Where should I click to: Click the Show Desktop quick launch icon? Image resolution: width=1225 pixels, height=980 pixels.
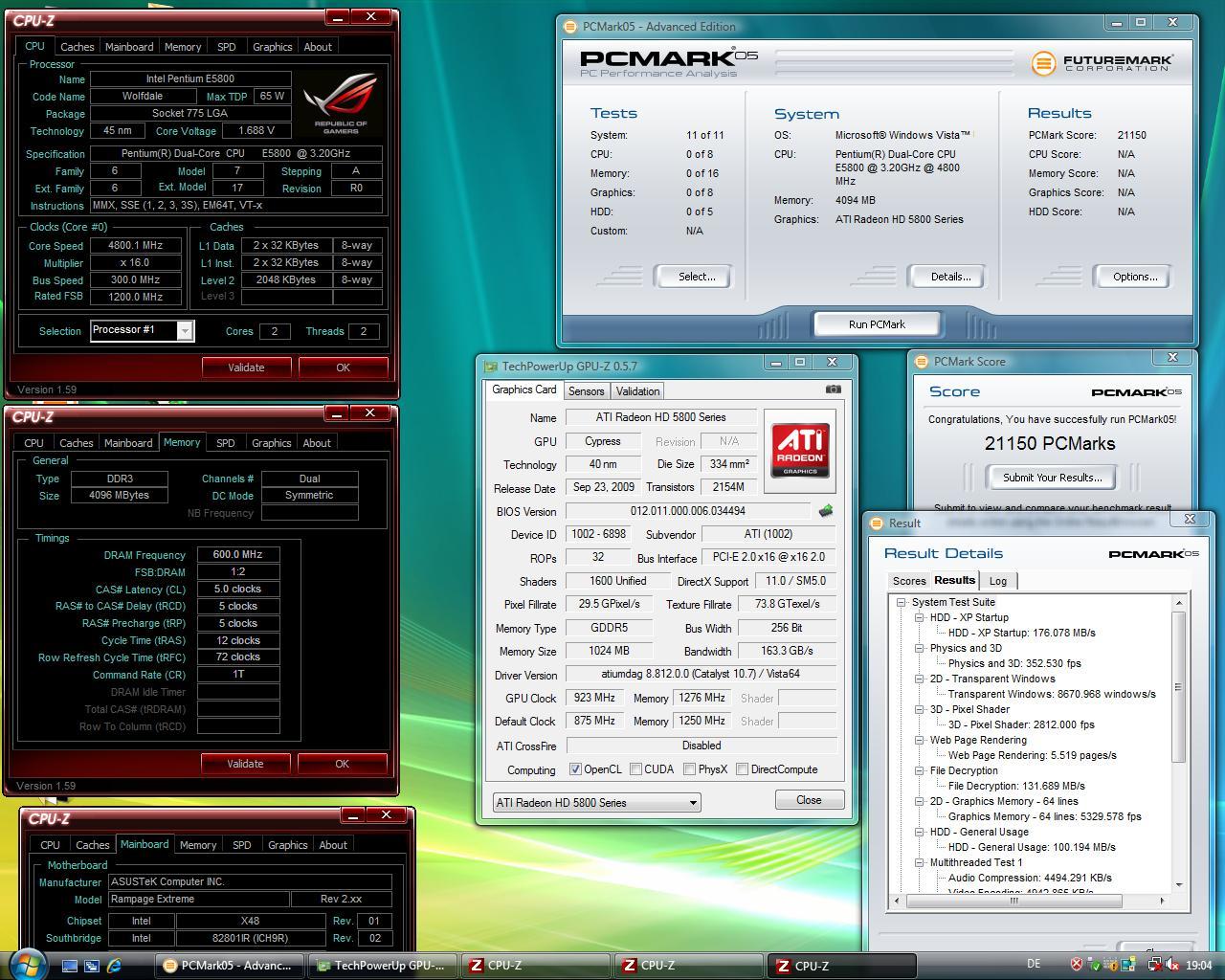70,966
